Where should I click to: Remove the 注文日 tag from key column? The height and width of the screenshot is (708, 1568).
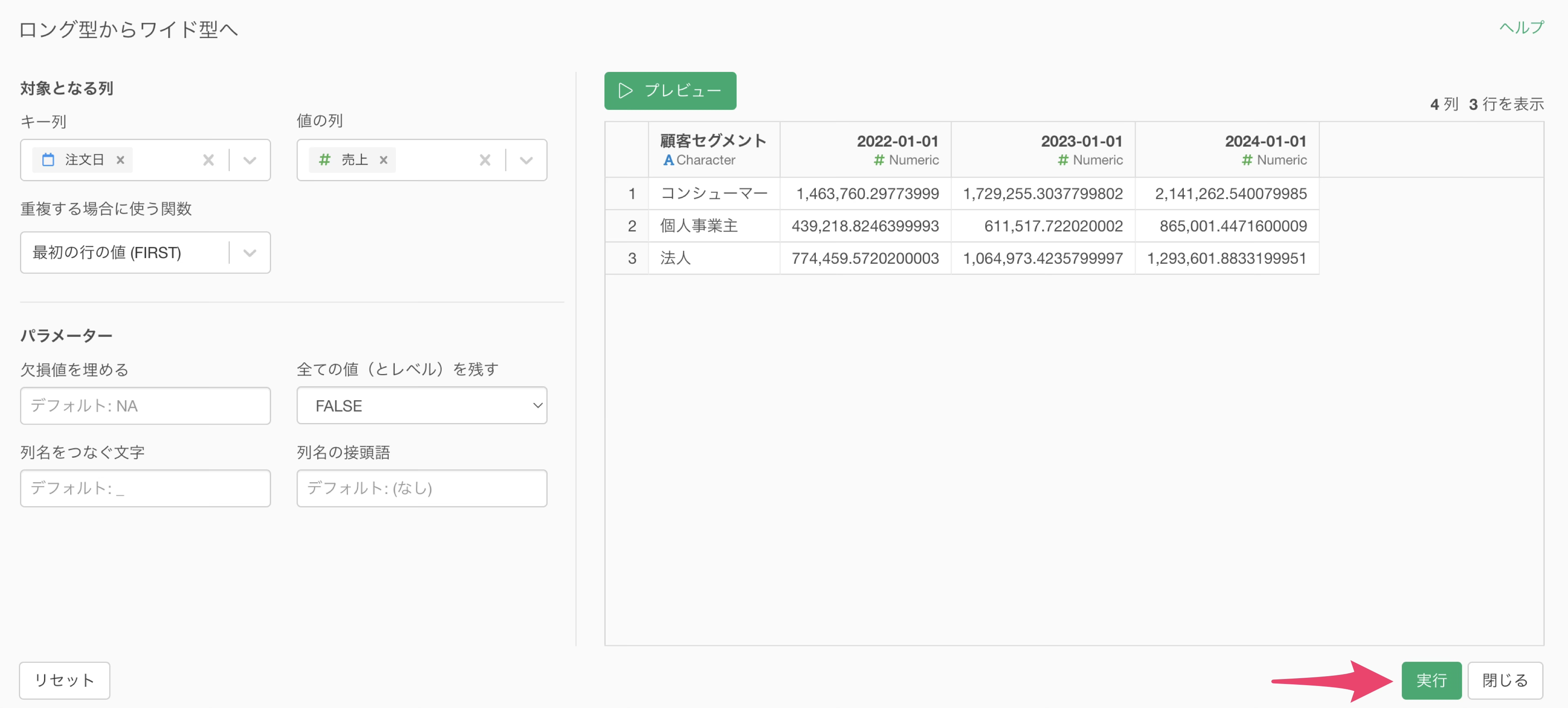point(120,160)
